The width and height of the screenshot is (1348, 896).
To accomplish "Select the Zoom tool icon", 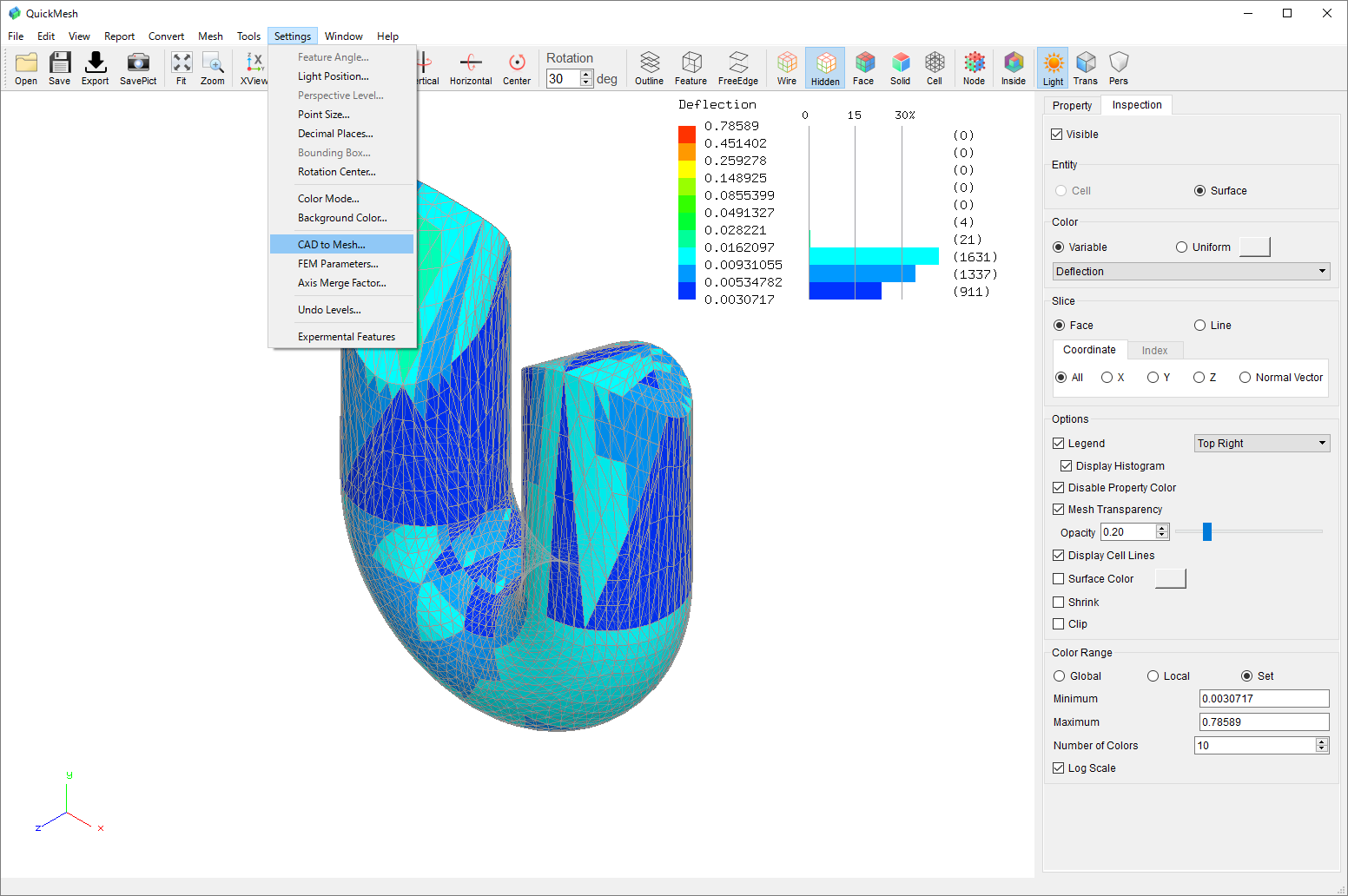I will 212,68.
